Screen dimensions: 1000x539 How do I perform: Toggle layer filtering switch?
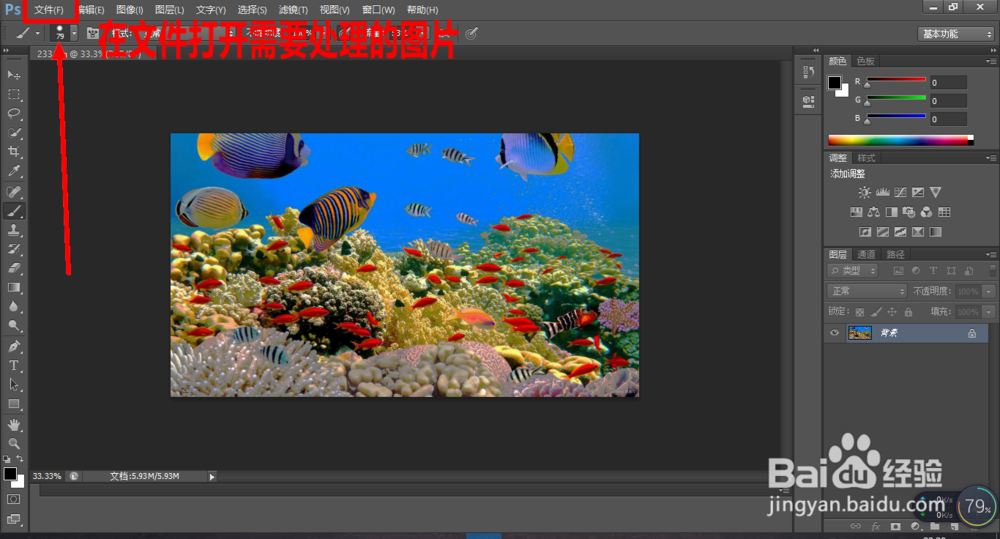click(x=992, y=271)
